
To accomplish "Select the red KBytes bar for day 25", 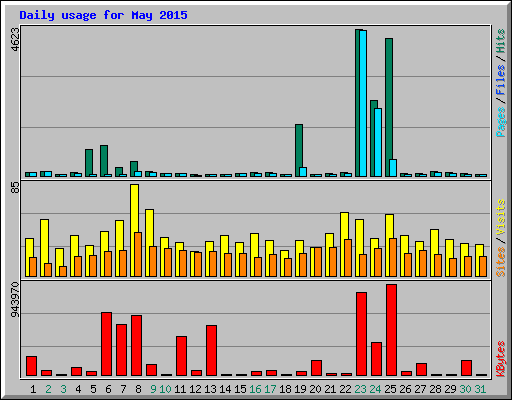I will click(391, 330).
